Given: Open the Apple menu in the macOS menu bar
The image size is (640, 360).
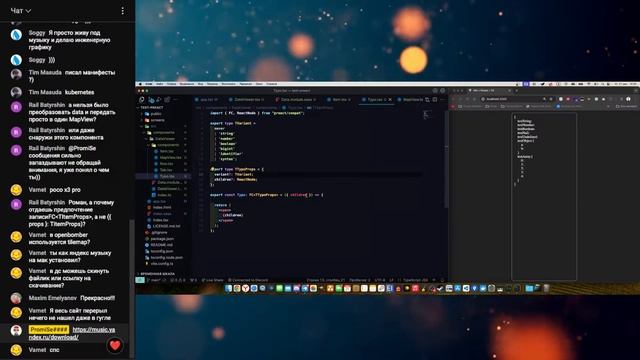Looking at the screenshot, I should pos(141,84).
